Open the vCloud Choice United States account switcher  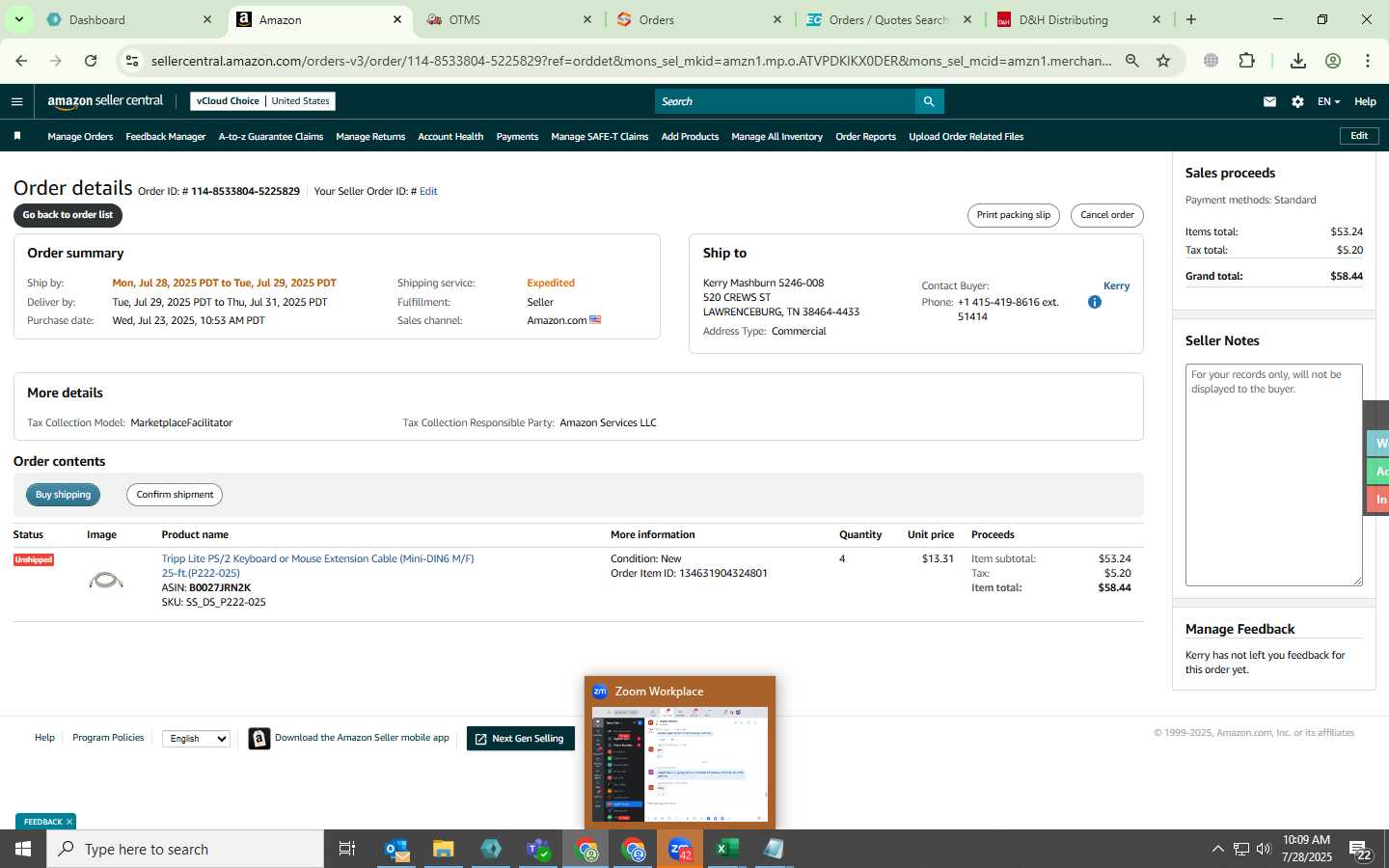point(262,100)
